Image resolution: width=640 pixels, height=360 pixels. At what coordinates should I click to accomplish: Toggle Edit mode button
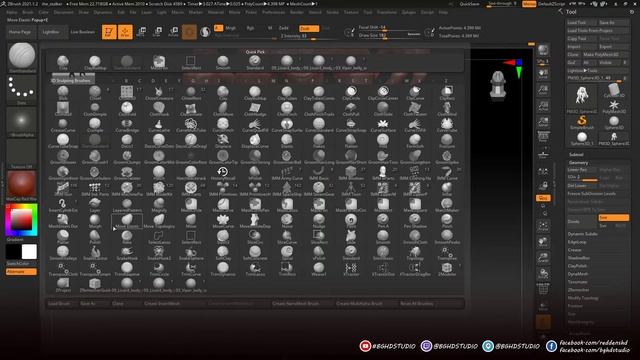point(109,32)
